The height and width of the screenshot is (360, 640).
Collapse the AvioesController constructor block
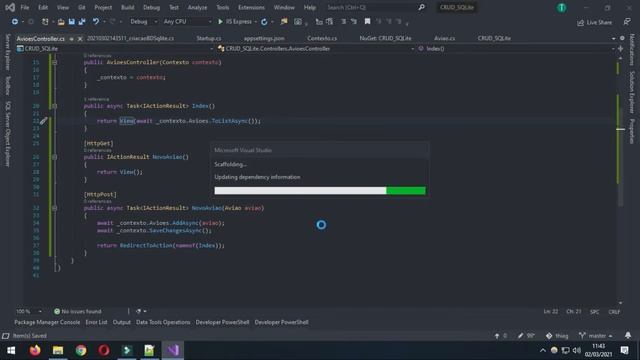(54, 62)
